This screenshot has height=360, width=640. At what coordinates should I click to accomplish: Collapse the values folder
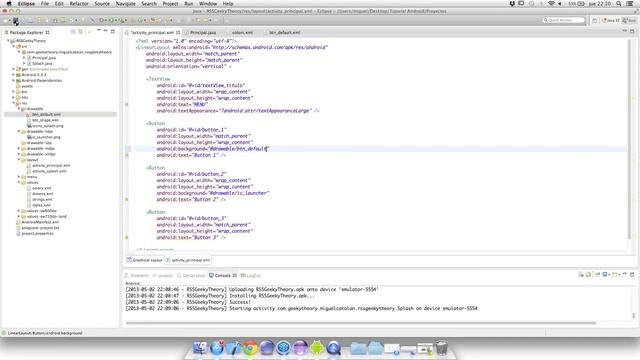(x=19, y=182)
